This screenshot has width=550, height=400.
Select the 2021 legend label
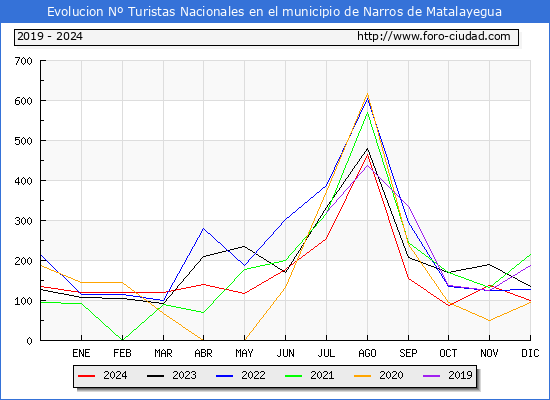point(322,375)
